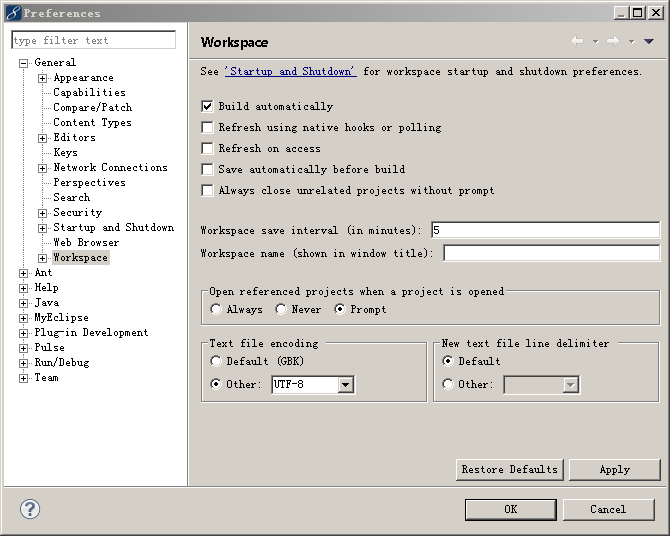Expand the Appearance tree node

click(x=42, y=78)
